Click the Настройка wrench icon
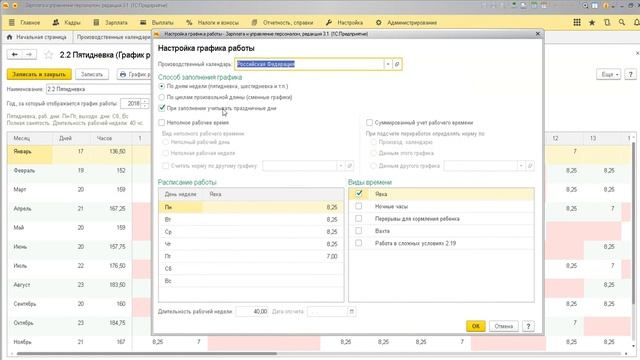 [329, 22]
